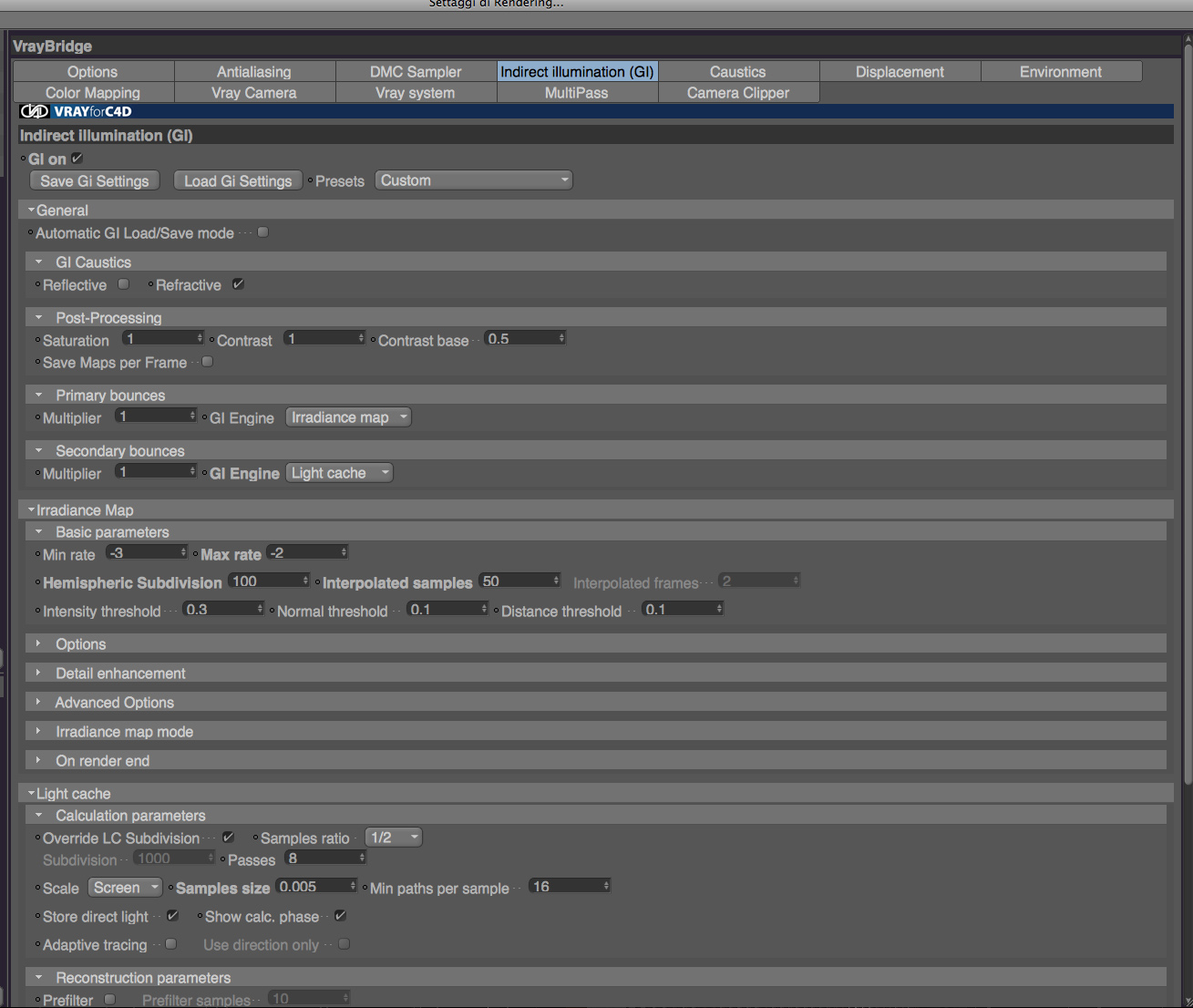
Task: Expand the On render end section
Action: pos(38,760)
